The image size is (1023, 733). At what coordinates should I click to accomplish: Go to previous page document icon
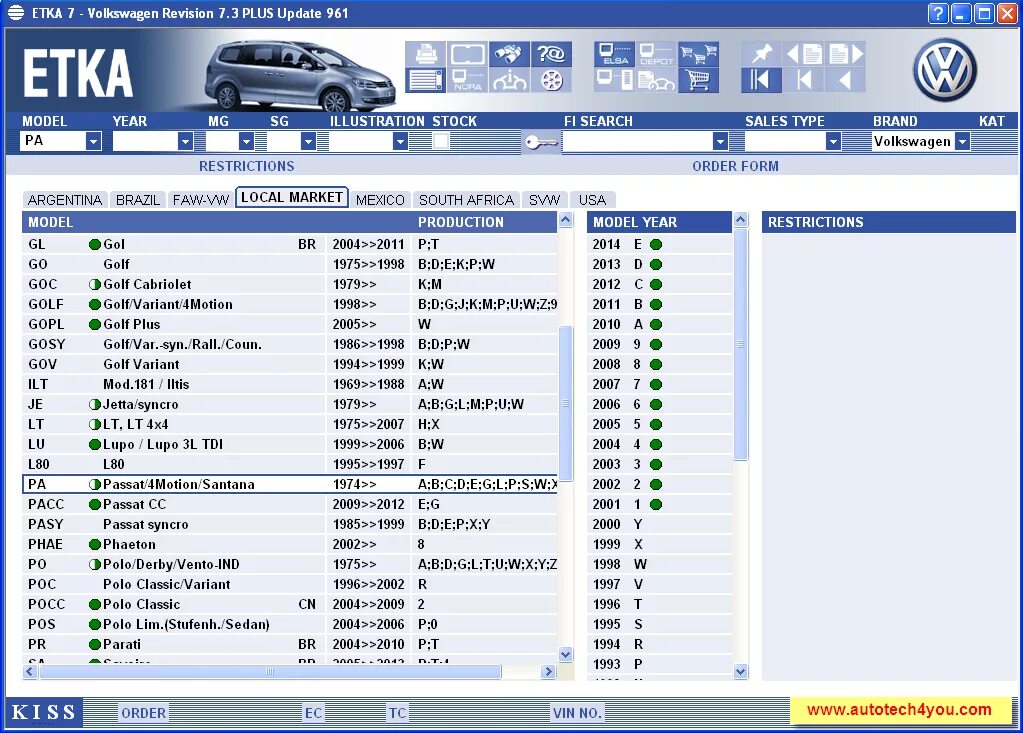tap(804, 53)
